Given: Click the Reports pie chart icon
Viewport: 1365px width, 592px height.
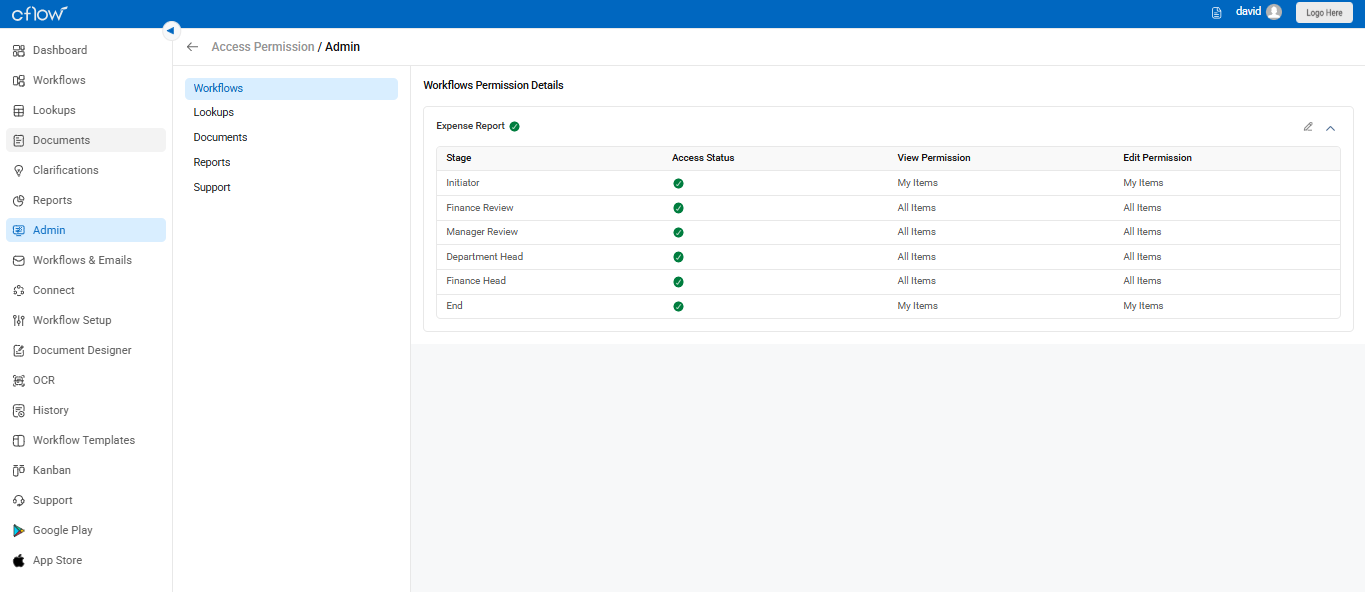Looking at the screenshot, I should pos(19,200).
